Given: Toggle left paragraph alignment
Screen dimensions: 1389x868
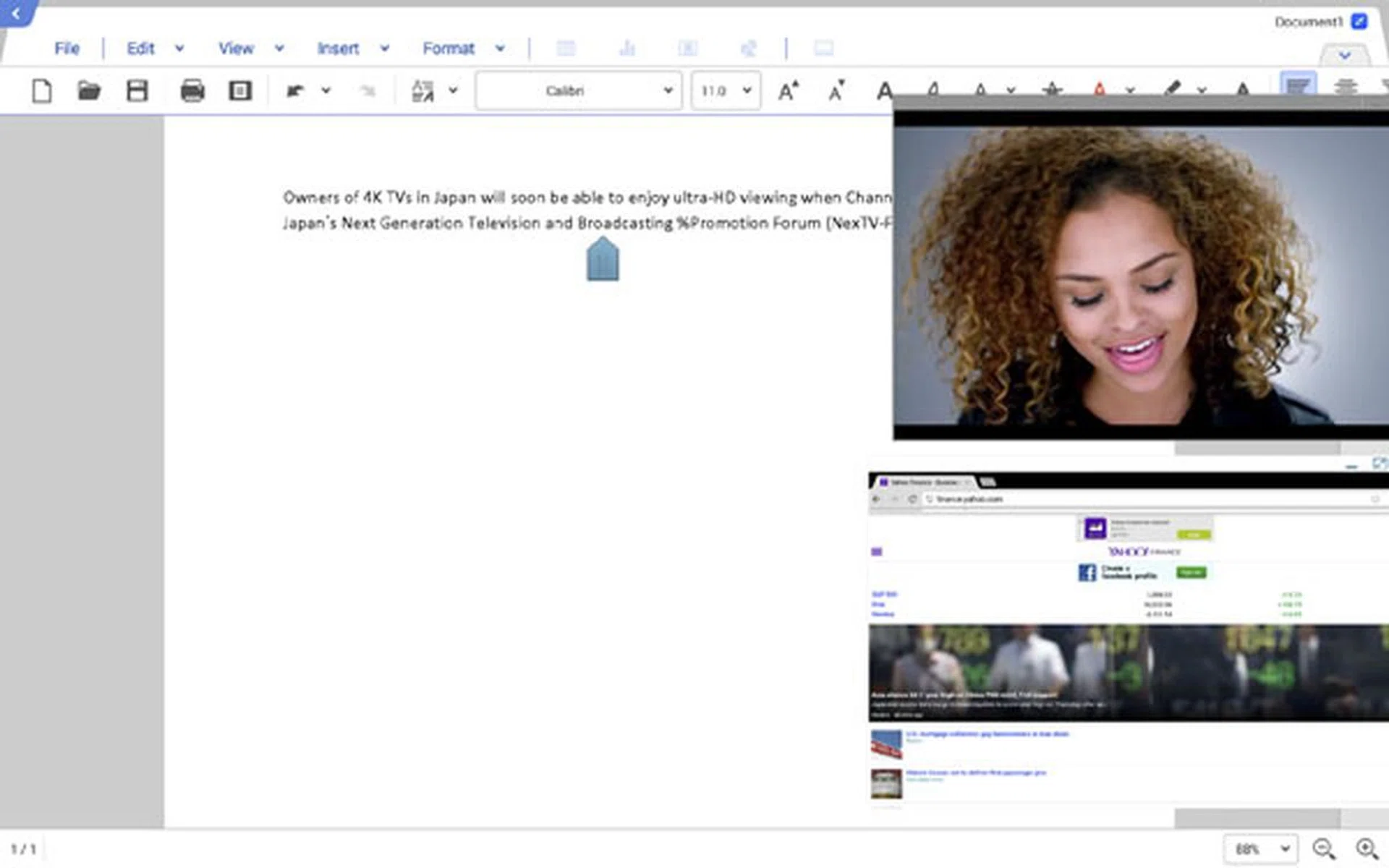Looking at the screenshot, I should pos(1299,87).
